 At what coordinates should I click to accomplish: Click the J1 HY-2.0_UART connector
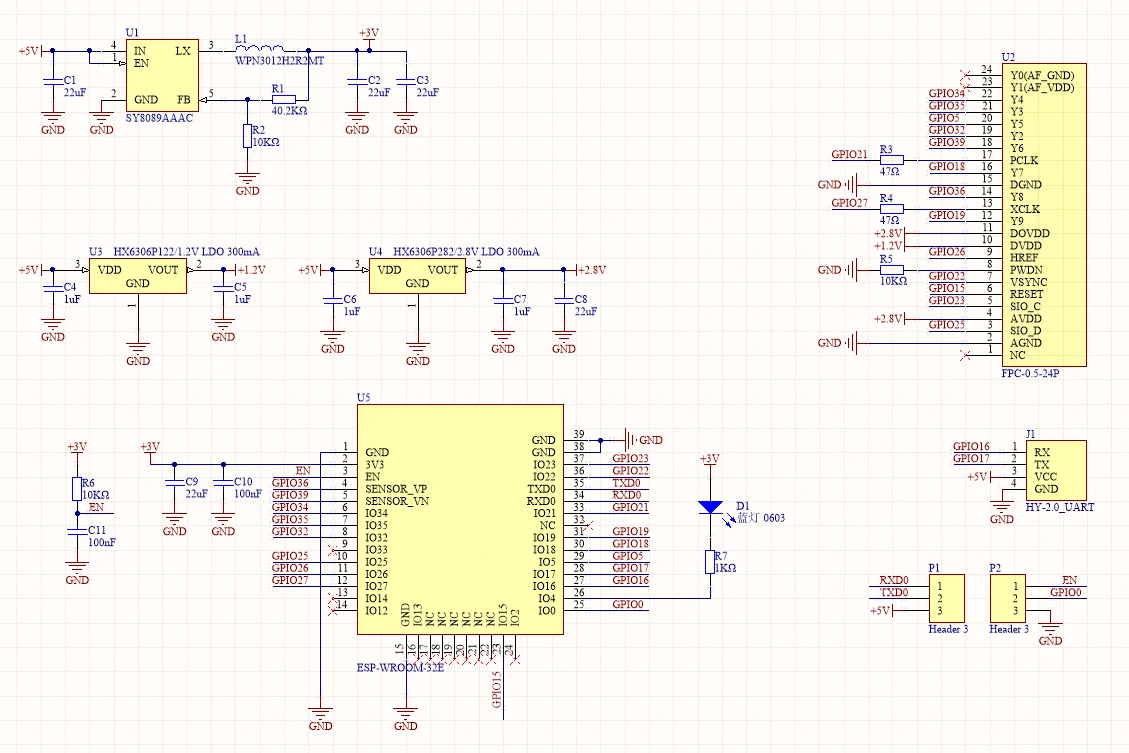1055,469
